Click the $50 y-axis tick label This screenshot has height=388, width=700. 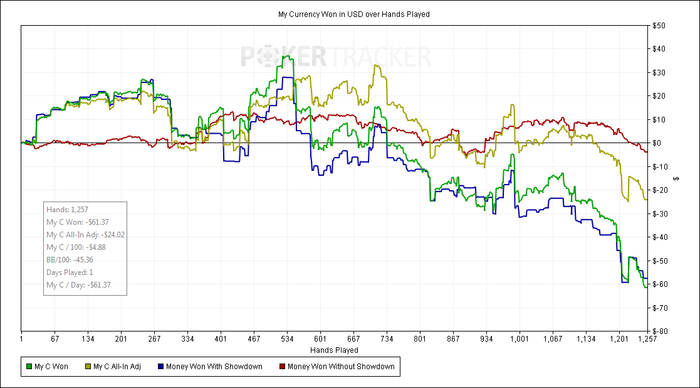[658, 25]
